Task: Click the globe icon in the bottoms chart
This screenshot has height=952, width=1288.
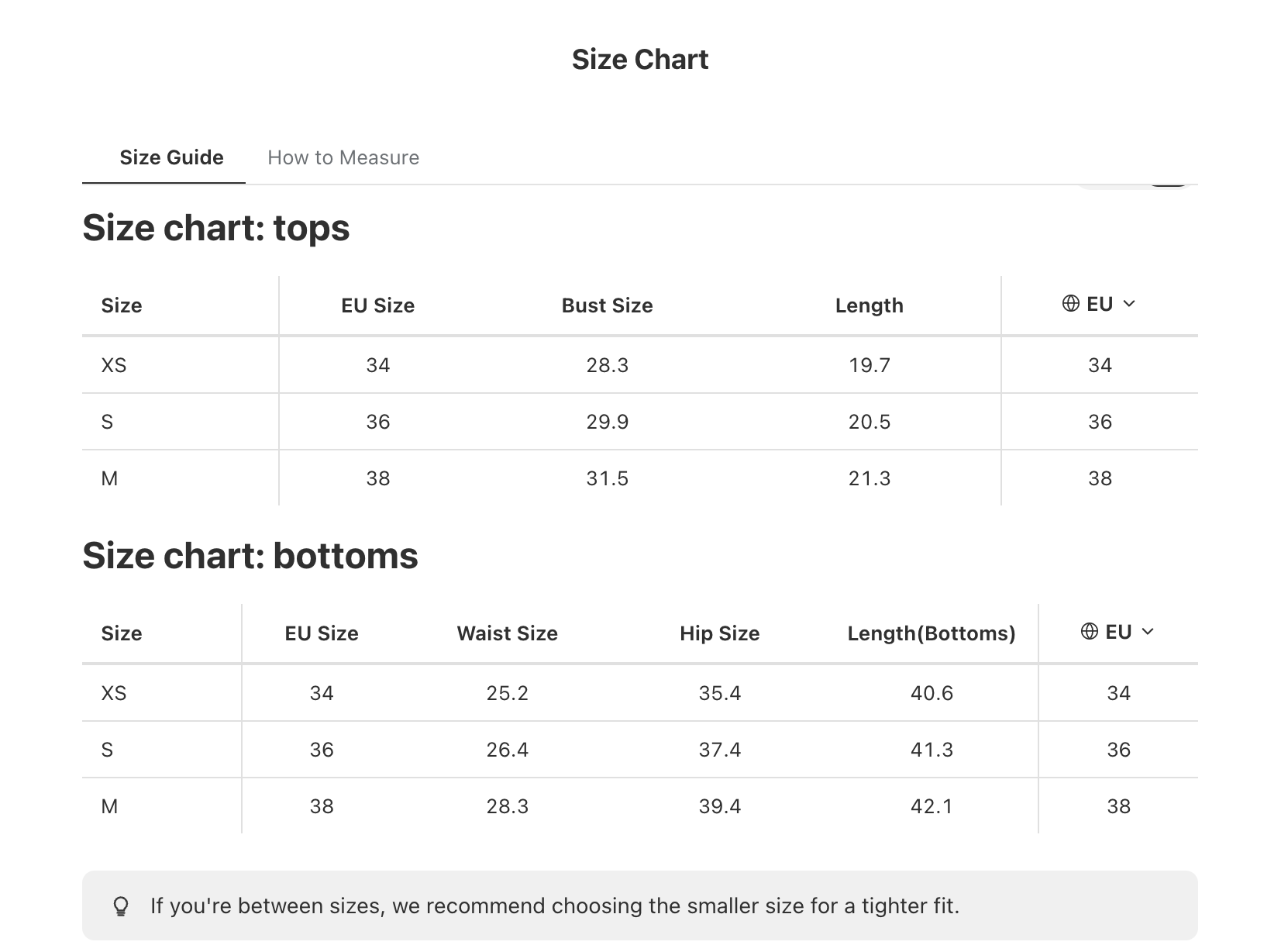Action: coord(1090,632)
